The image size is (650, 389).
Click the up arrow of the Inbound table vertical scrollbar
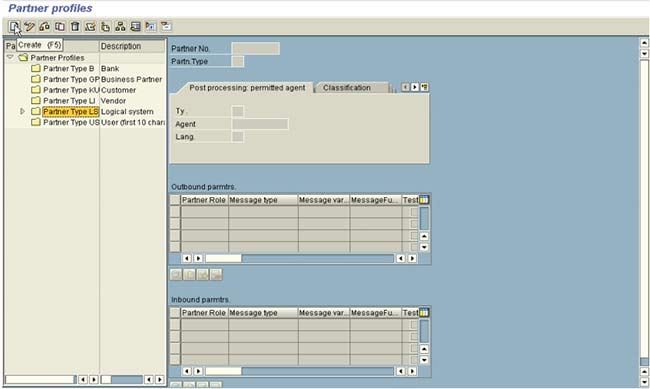(x=424, y=349)
